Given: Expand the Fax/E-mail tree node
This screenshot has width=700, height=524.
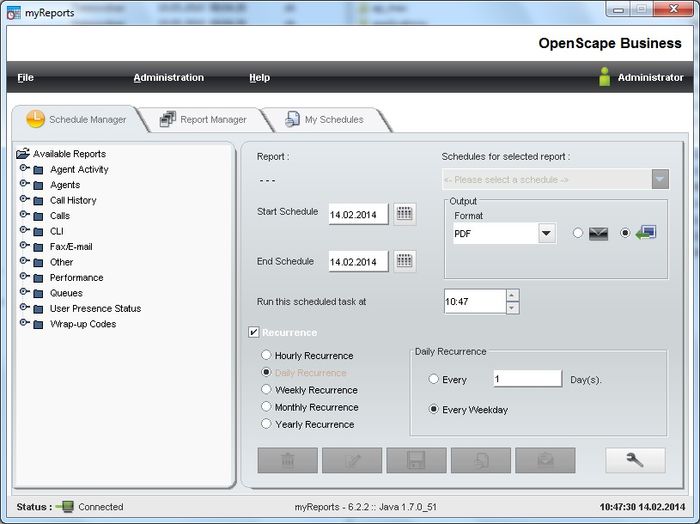Looking at the screenshot, I should pyautogui.click(x=24, y=245).
